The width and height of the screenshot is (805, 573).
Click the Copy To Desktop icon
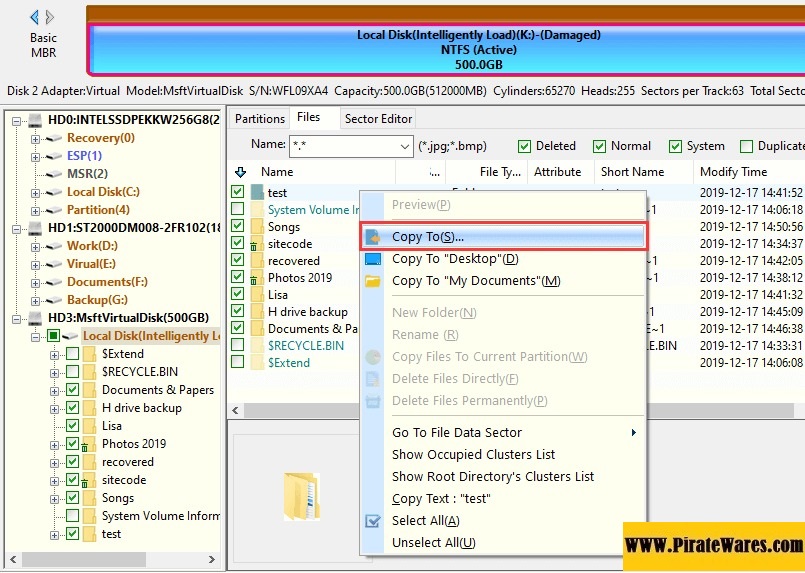pyautogui.click(x=373, y=259)
